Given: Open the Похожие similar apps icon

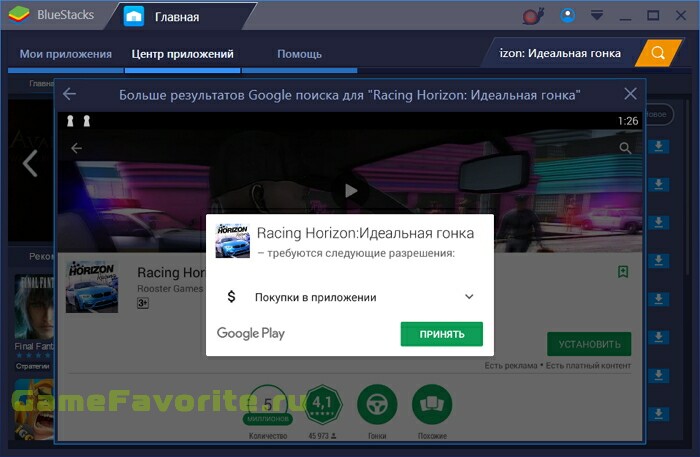Looking at the screenshot, I should (432, 404).
